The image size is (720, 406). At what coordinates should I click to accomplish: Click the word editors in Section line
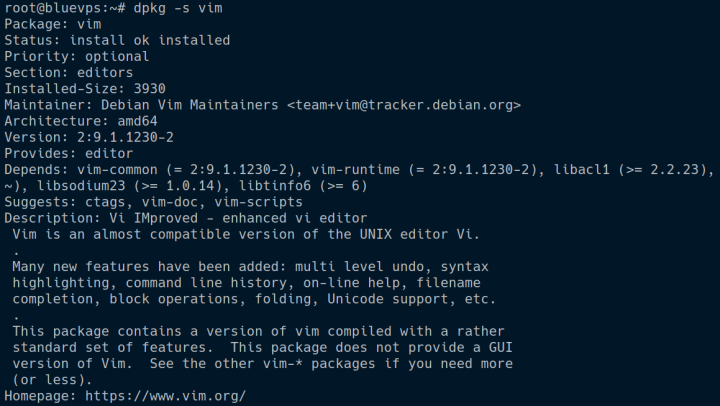tap(105, 73)
